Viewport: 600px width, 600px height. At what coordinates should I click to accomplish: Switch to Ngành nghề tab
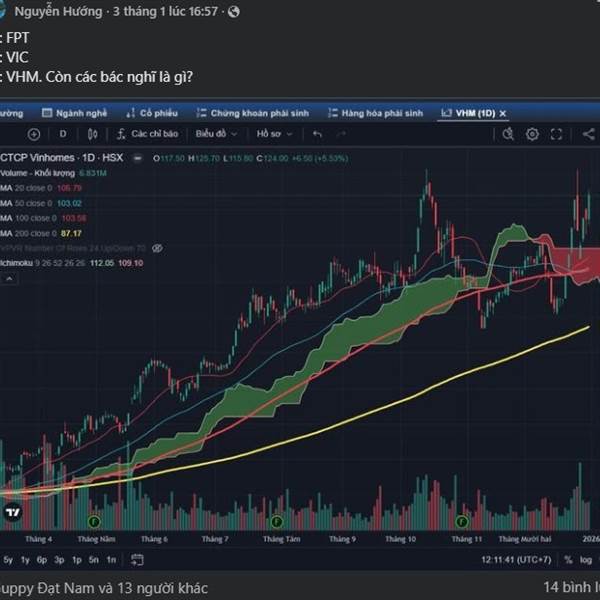[x=75, y=113]
